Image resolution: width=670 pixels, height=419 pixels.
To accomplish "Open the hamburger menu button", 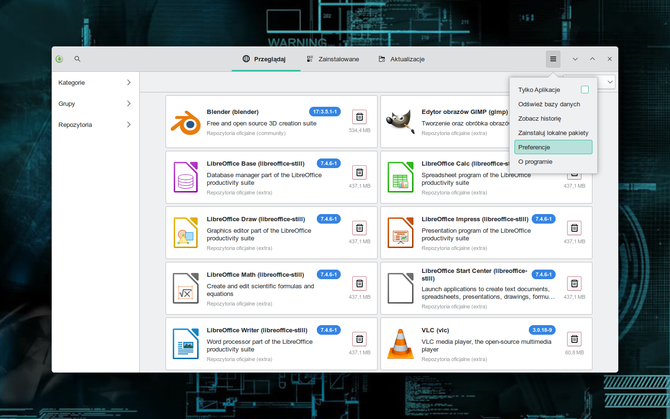I will point(553,59).
